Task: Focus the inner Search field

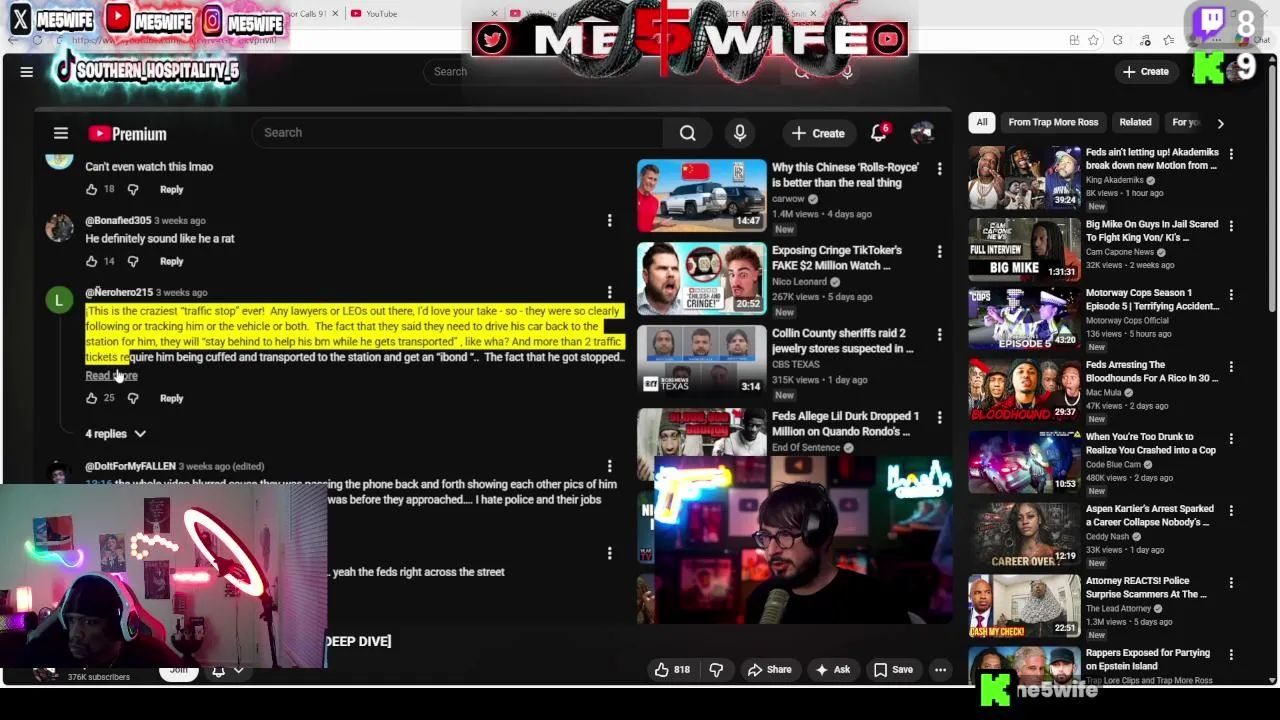Action: tap(458, 133)
